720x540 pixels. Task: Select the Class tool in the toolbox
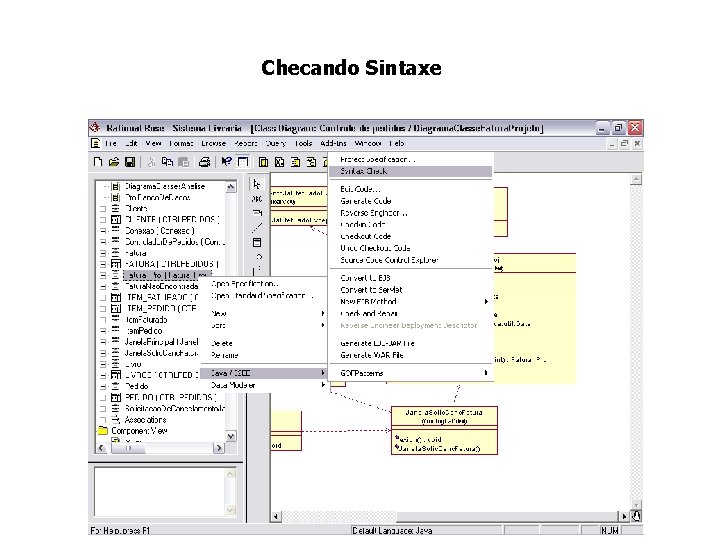(257, 242)
